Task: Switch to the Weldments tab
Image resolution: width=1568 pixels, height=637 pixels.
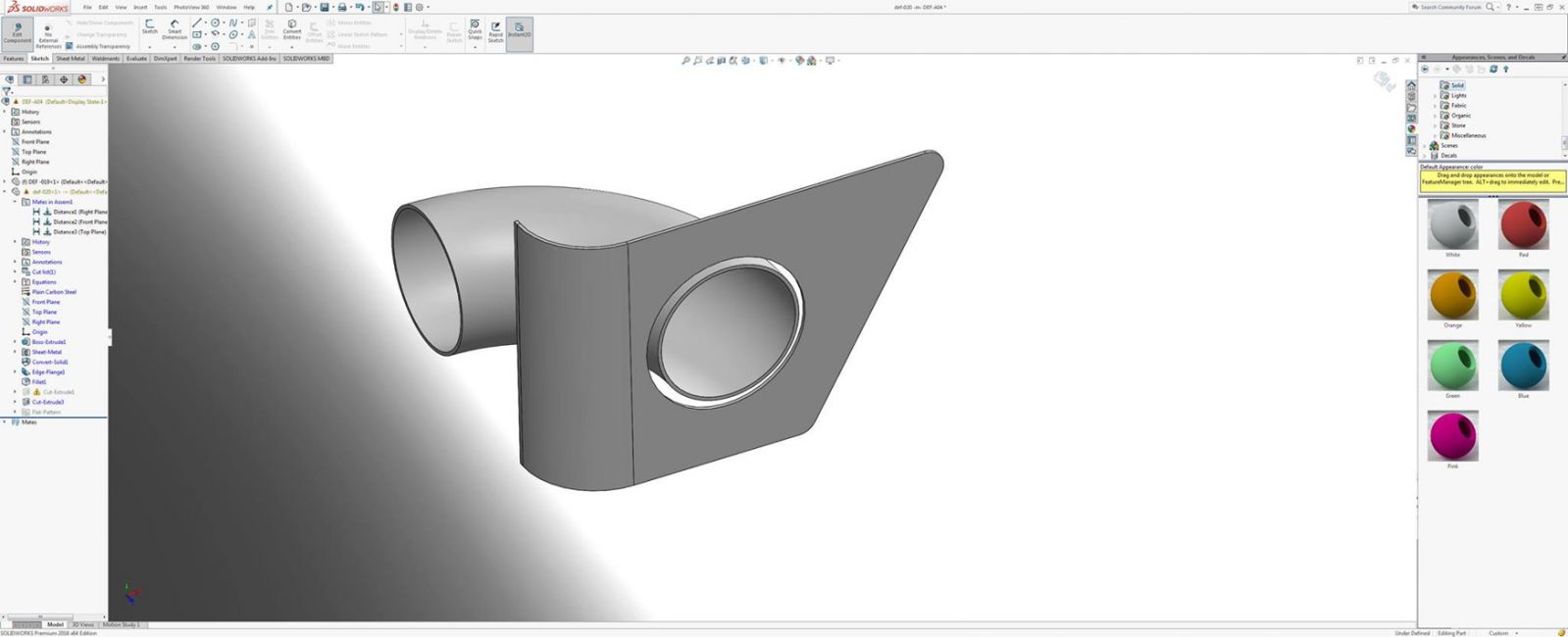Action: point(105,59)
